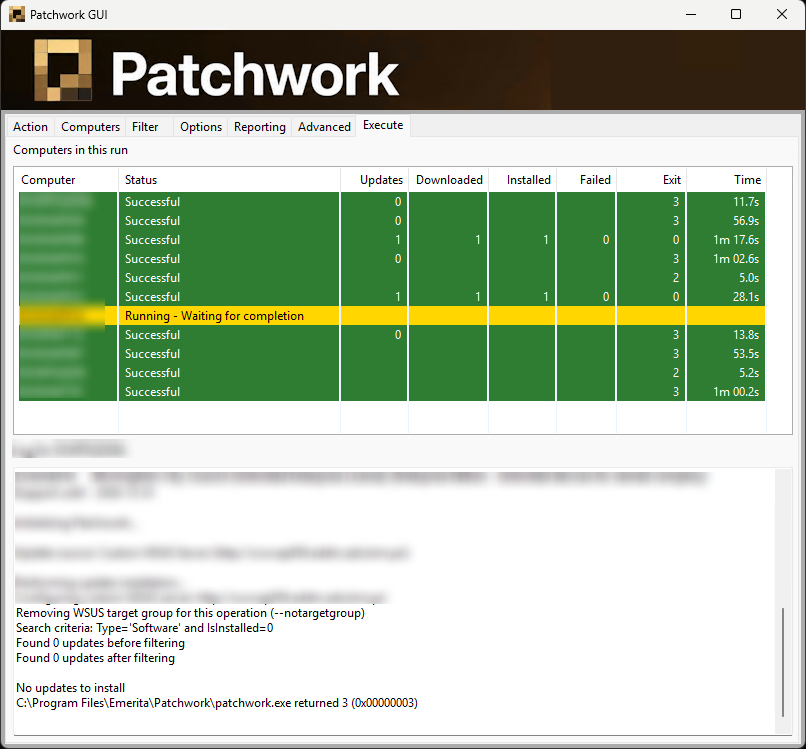Viewport: 806px width, 749px height.
Task: Select the Execute tab
Action: tap(383, 125)
